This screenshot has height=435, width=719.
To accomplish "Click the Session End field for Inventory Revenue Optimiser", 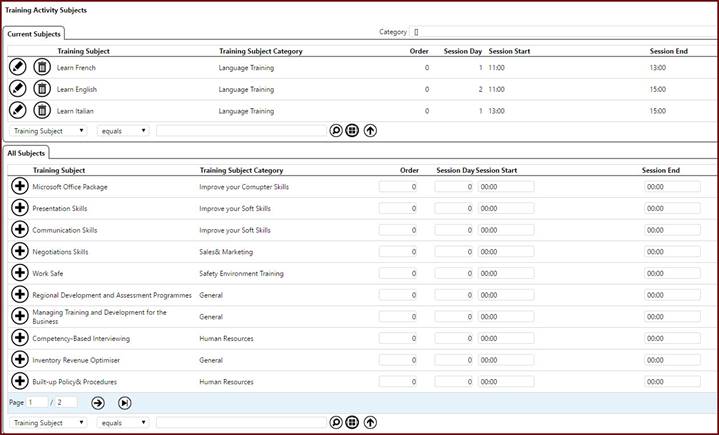I will 672,360.
